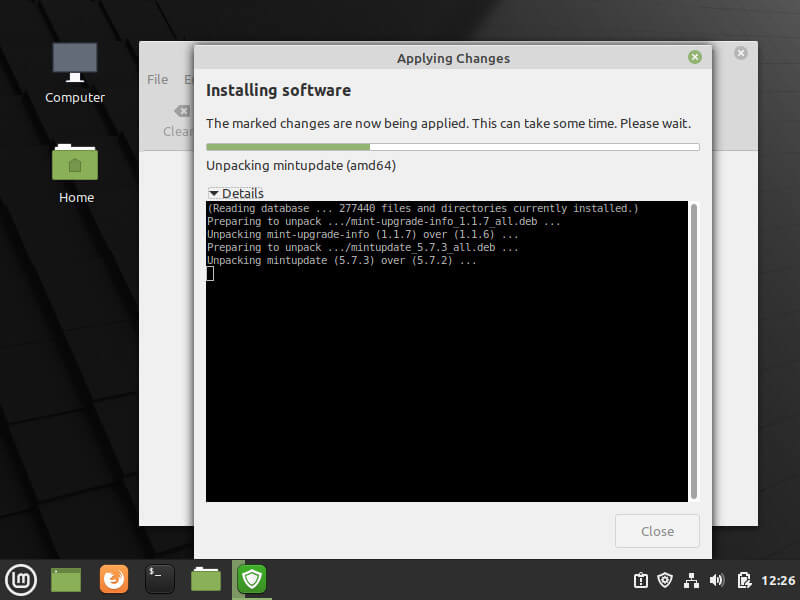The width and height of the screenshot is (800, 600).
Task: Open the clock showing 12:26
Action: coord(778,580)
